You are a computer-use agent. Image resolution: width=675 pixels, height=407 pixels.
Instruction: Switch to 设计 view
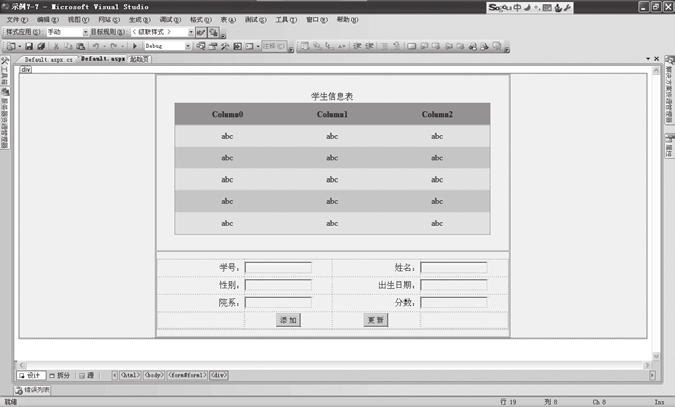point(31,376)
